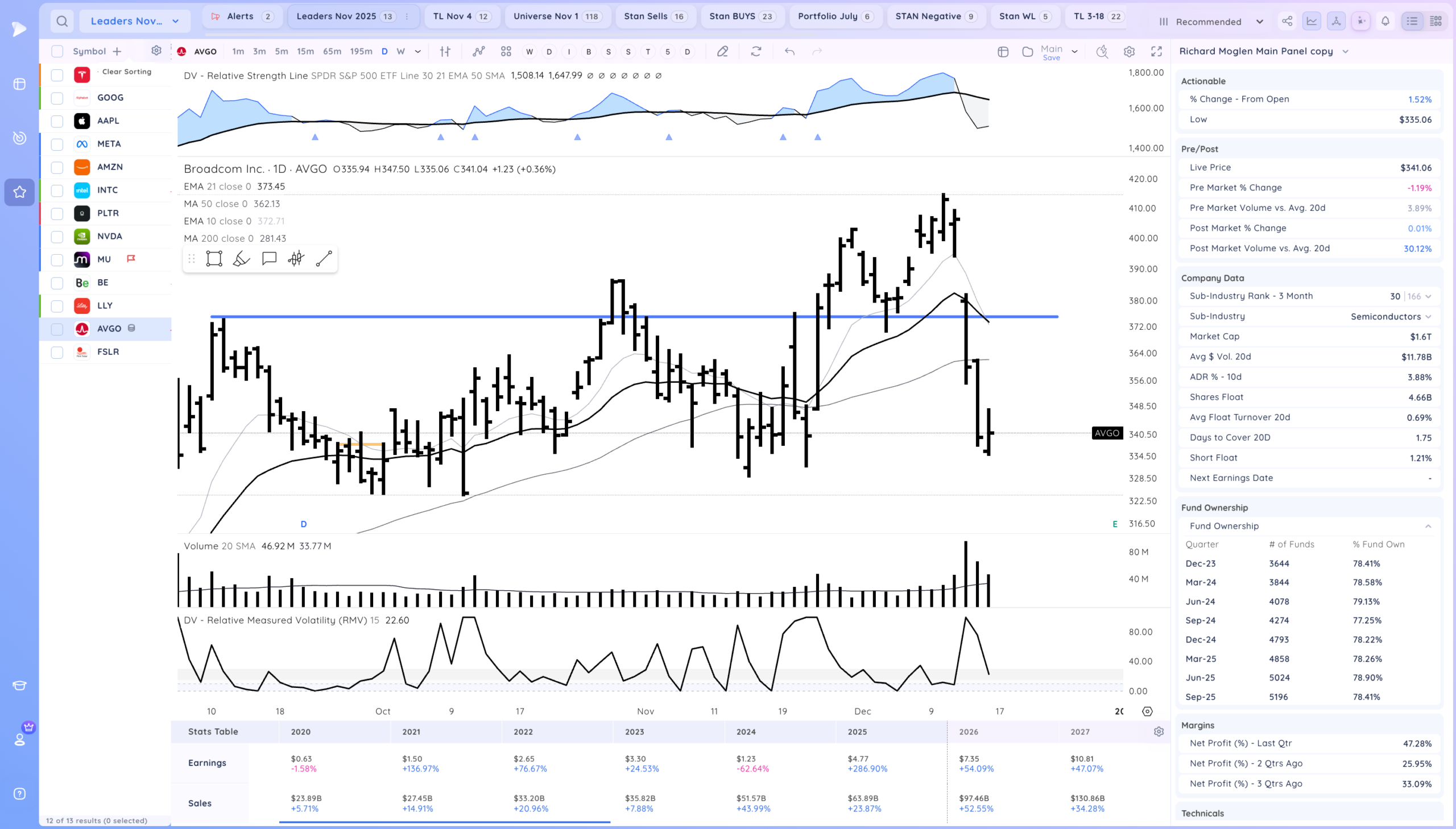The image size is (1456, 829).
Task: Click the eraser icon in chart toolbar
Action: [x=722, y=51]
